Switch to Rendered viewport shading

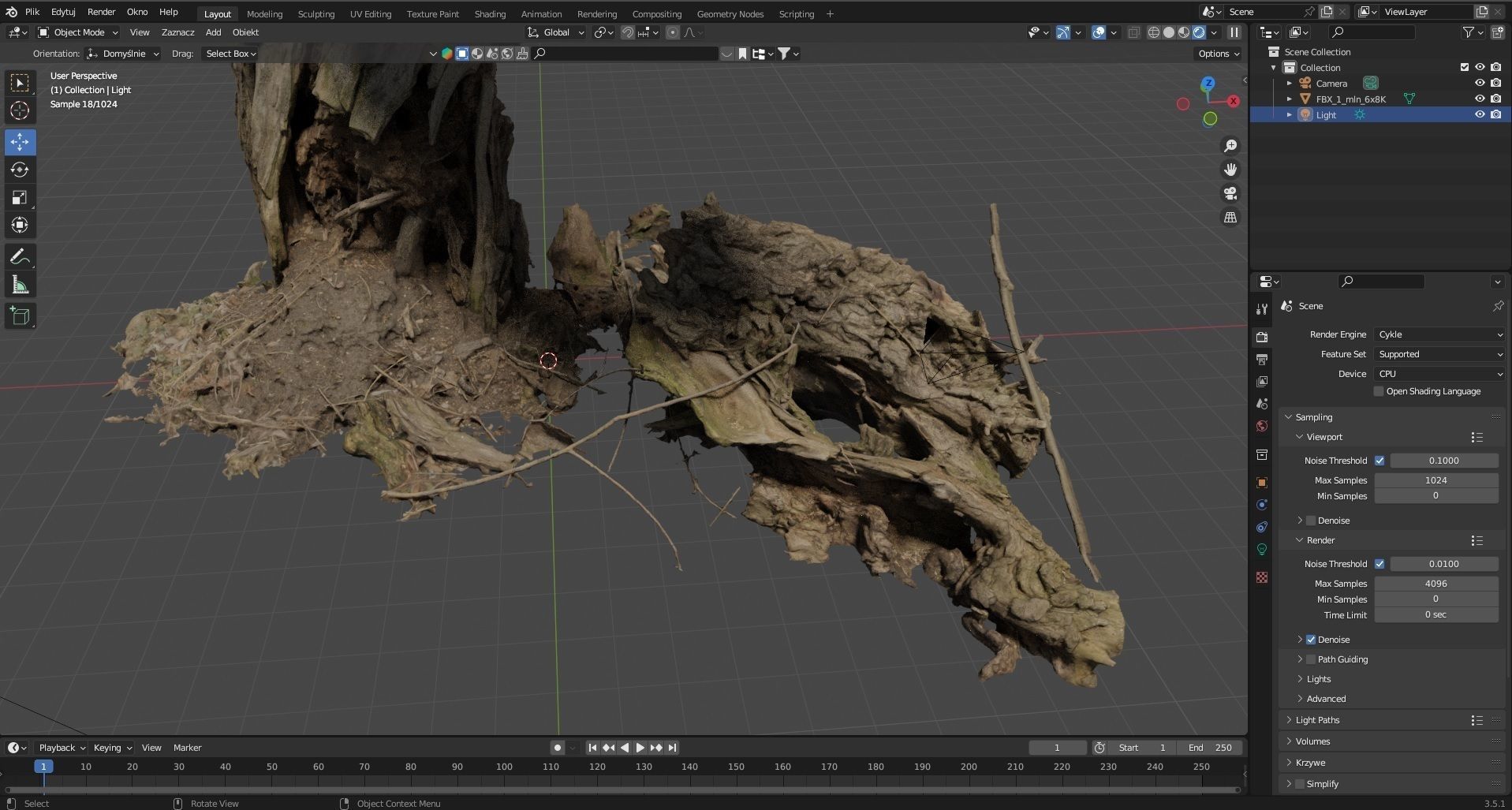click(1199, 32)
